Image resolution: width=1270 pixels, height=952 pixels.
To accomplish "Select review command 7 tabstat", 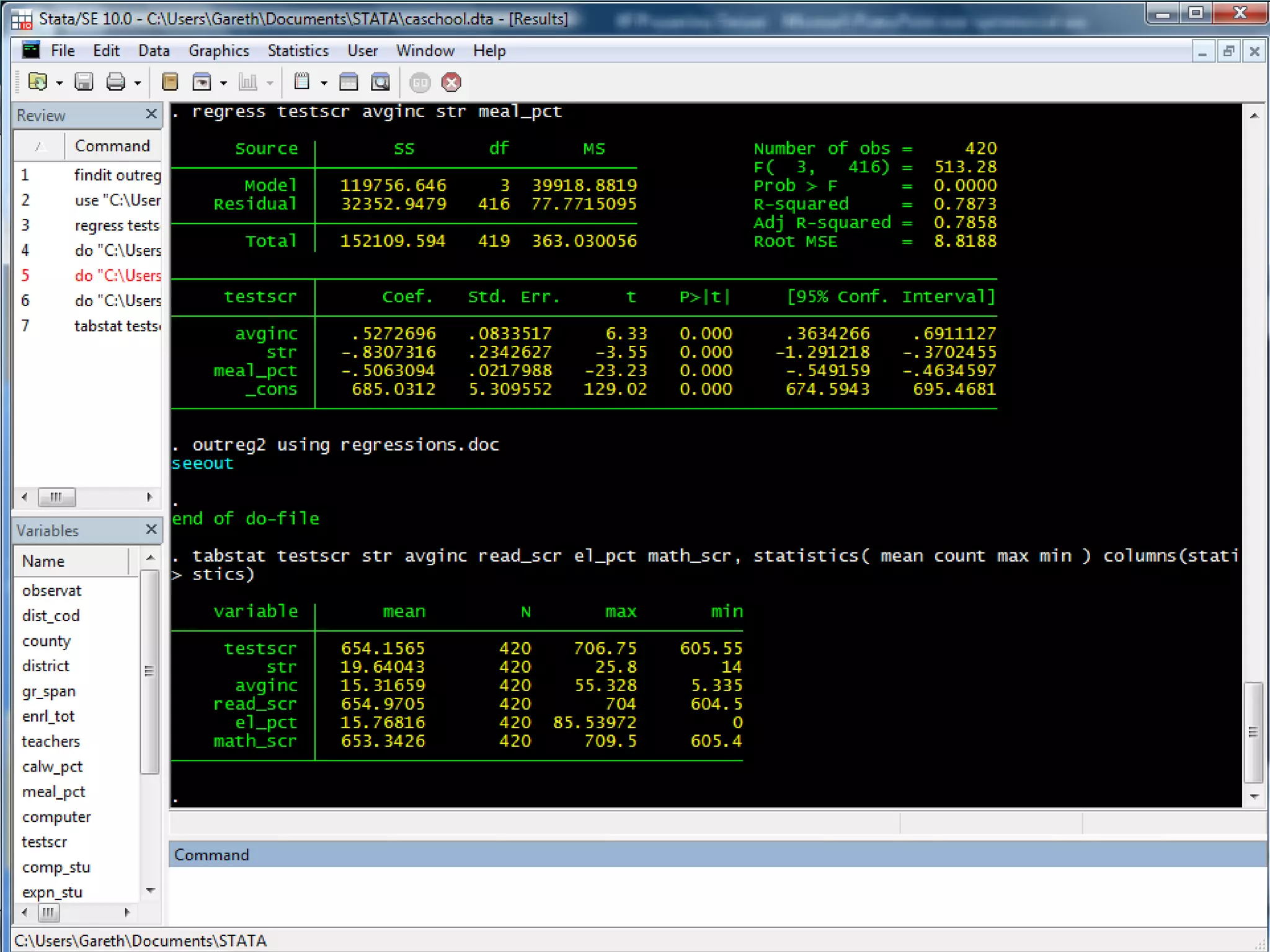I will [117, 326].
